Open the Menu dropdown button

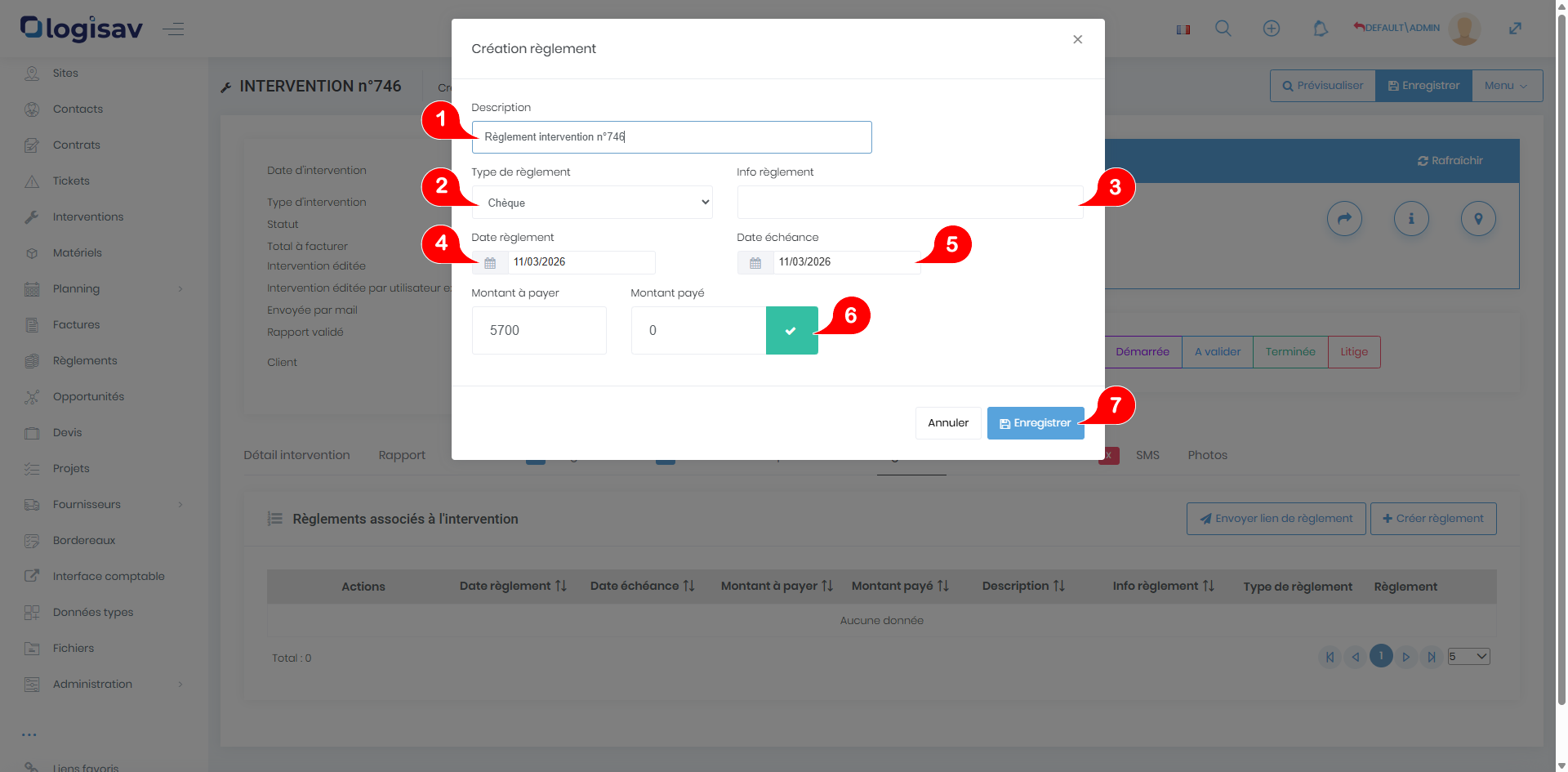click(x=1506, y=86)
